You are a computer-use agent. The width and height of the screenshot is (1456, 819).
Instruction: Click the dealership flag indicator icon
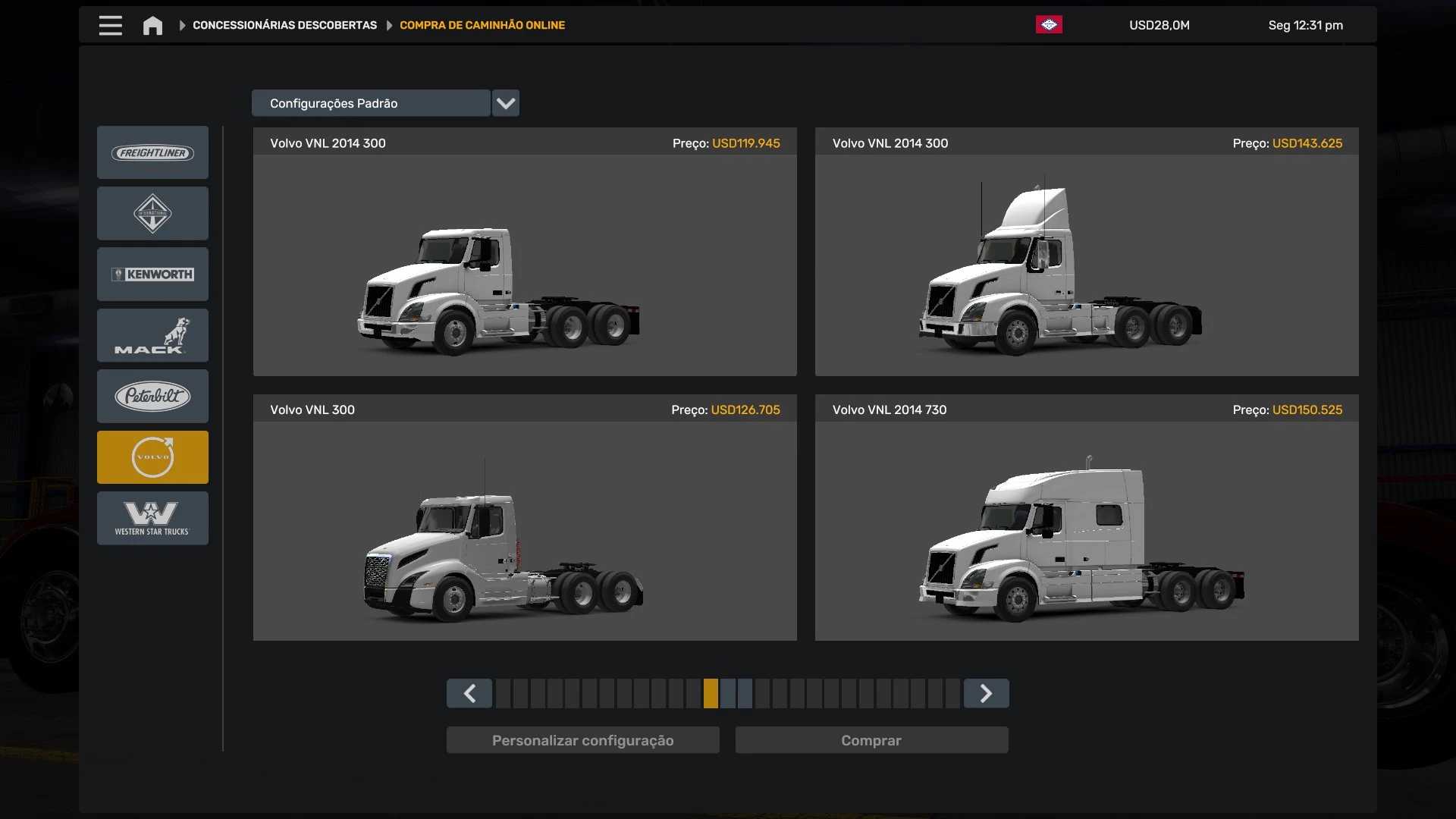point(1049,25)
